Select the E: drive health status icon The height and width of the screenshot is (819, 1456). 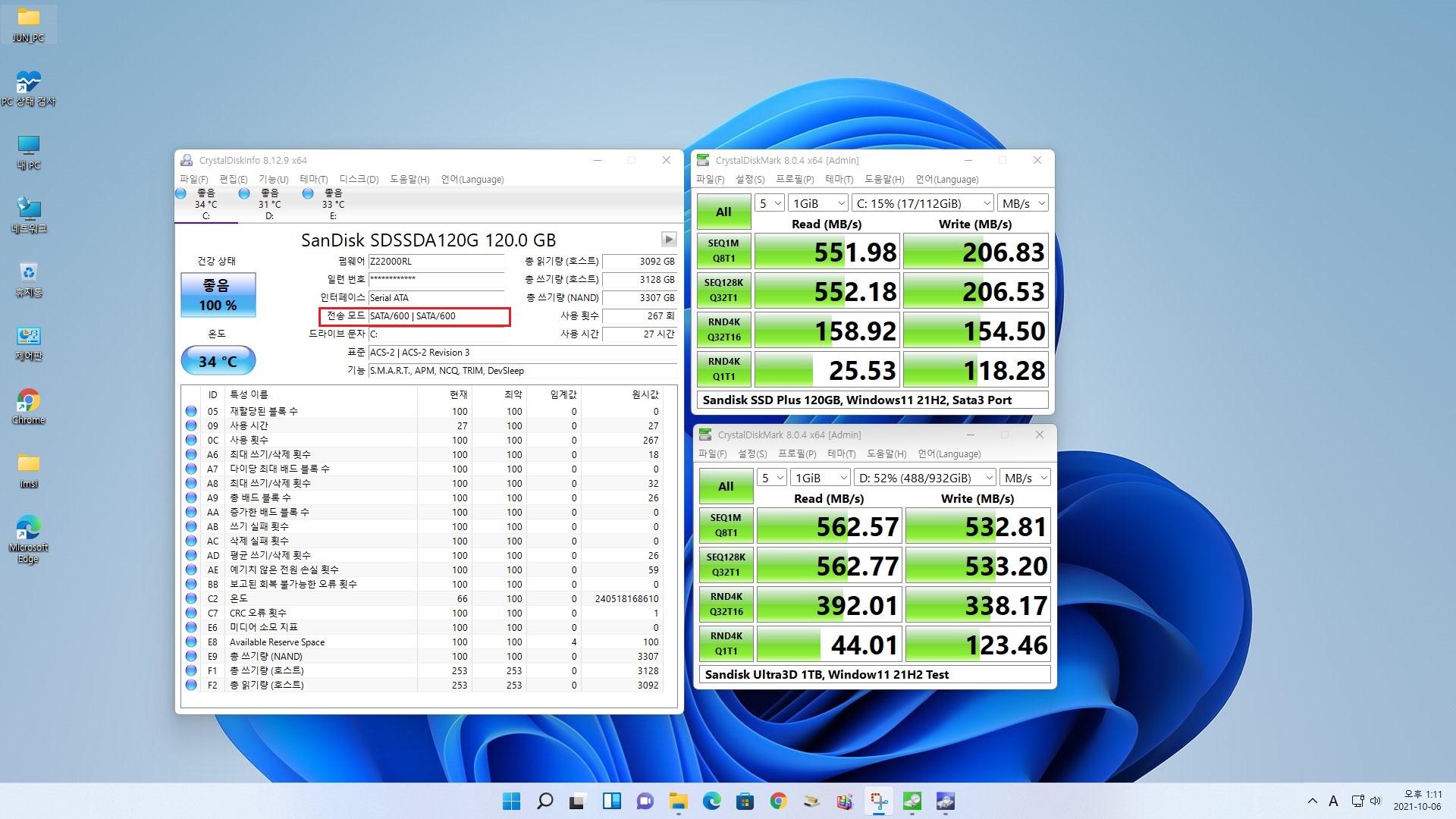click(x=309, y=194)
